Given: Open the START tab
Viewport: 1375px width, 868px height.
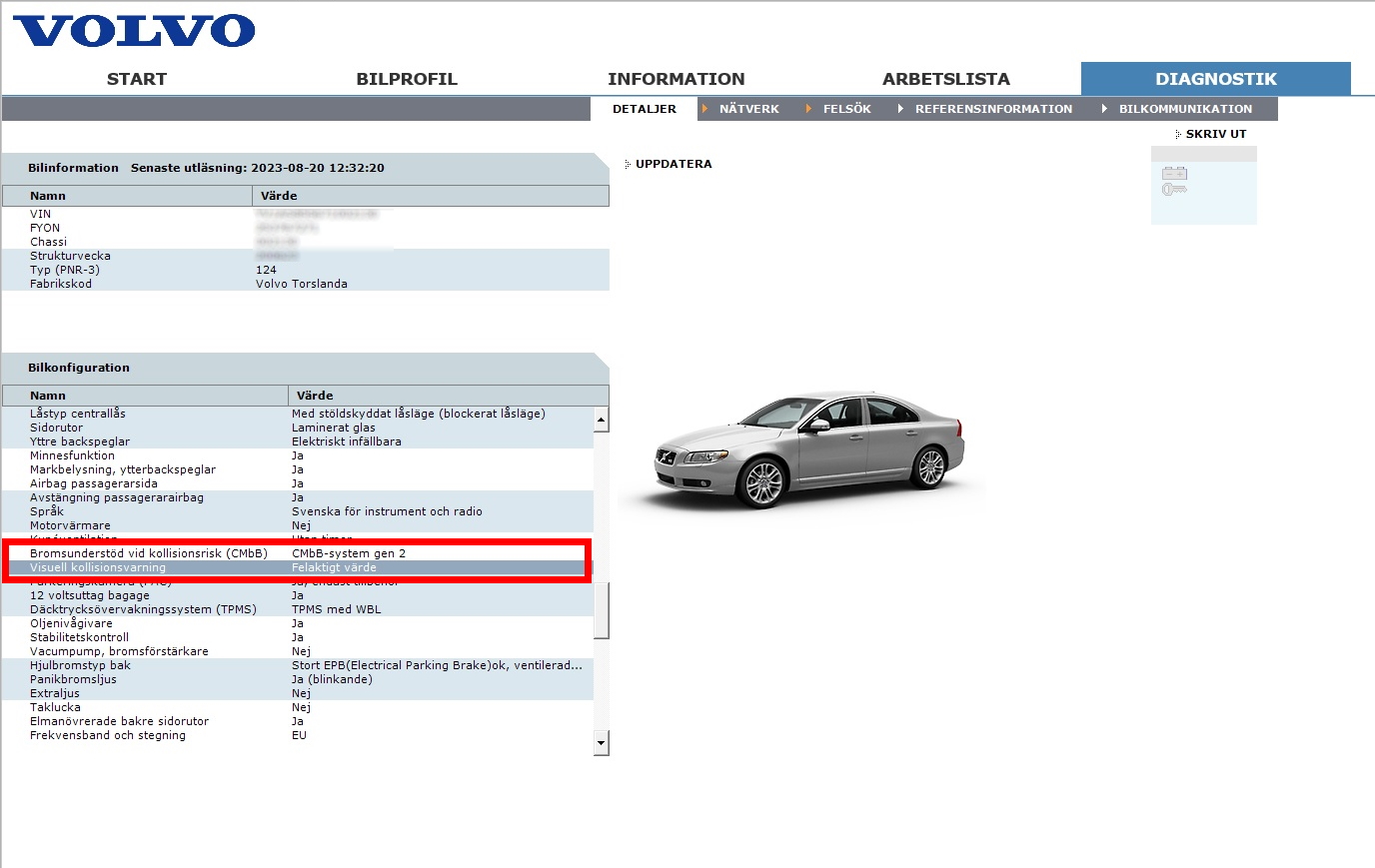Looking at the screenshot, I should [137, 79].
